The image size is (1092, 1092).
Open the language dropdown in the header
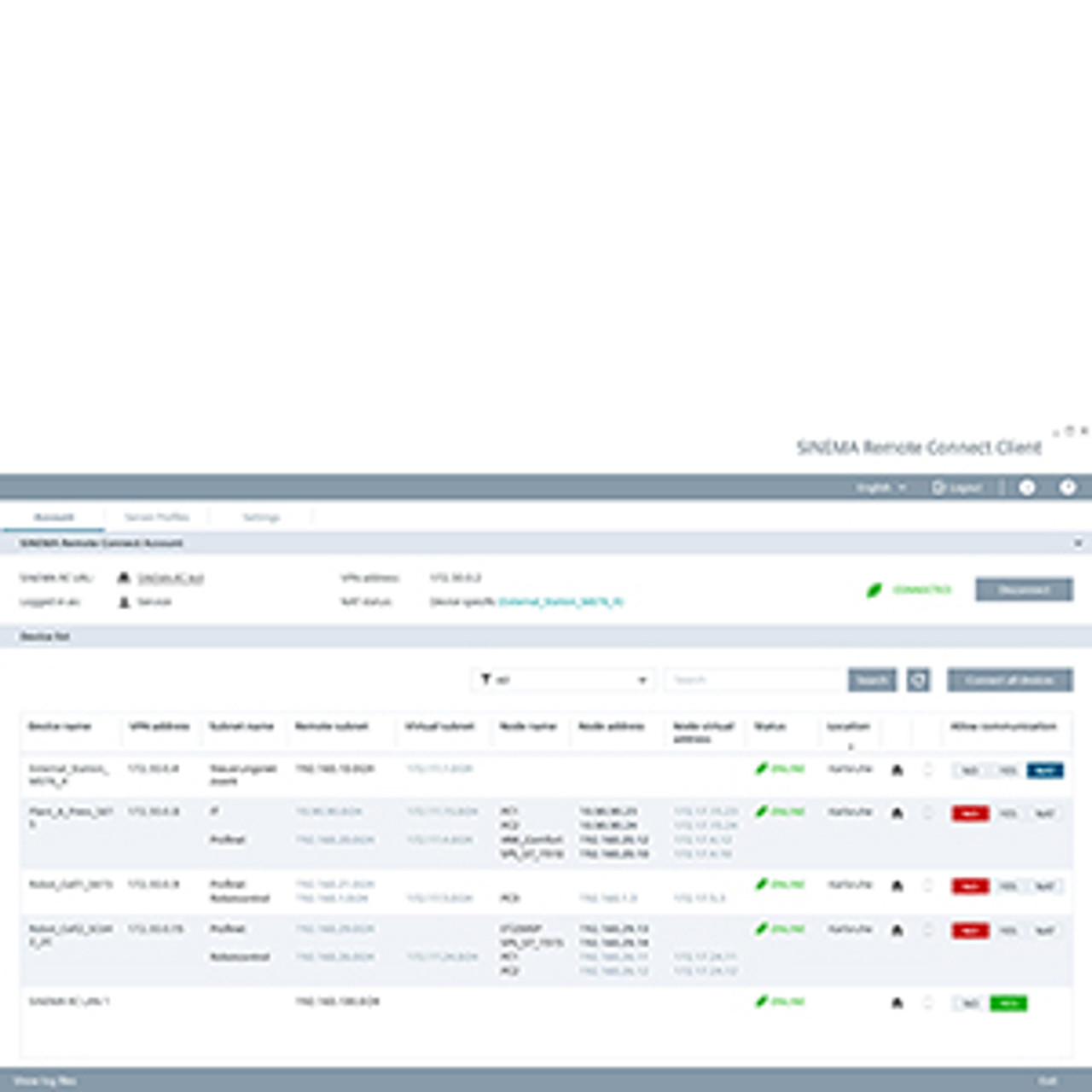click(880, 487)
